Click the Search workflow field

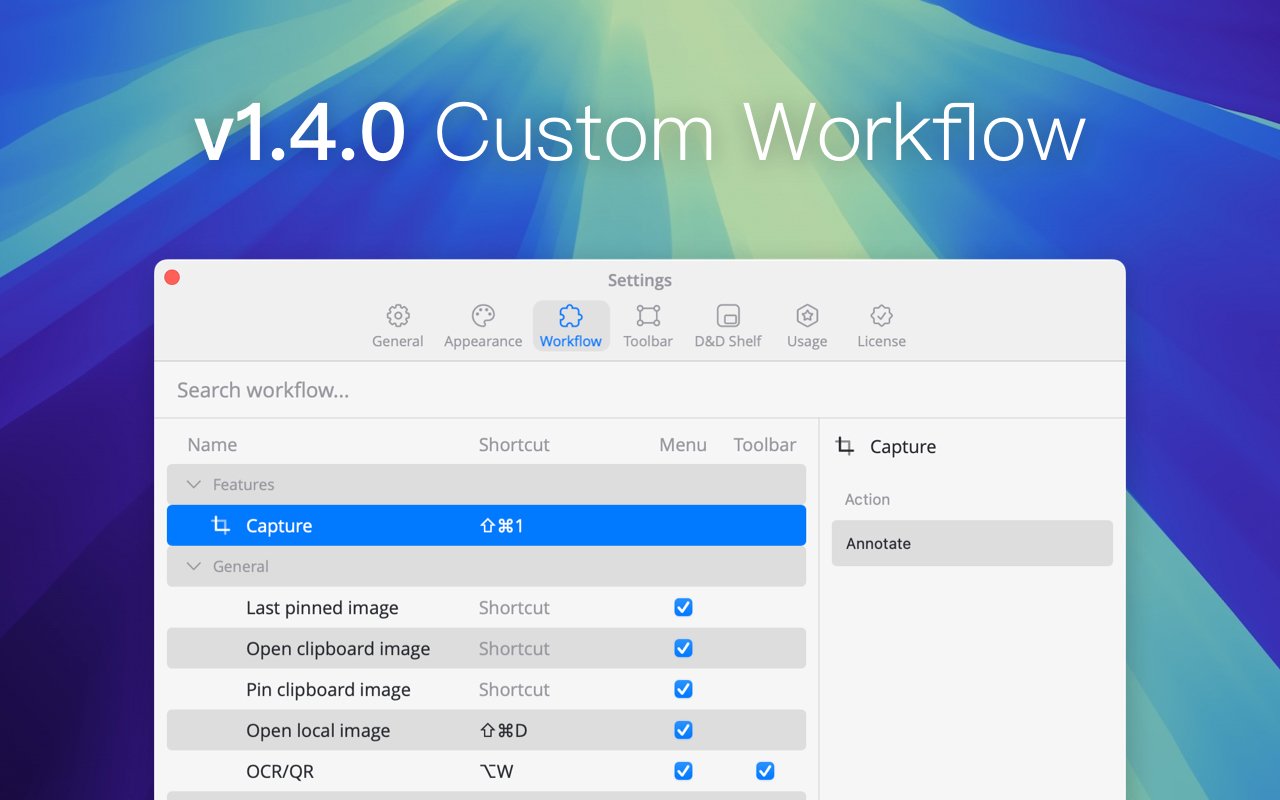[640, 390]
